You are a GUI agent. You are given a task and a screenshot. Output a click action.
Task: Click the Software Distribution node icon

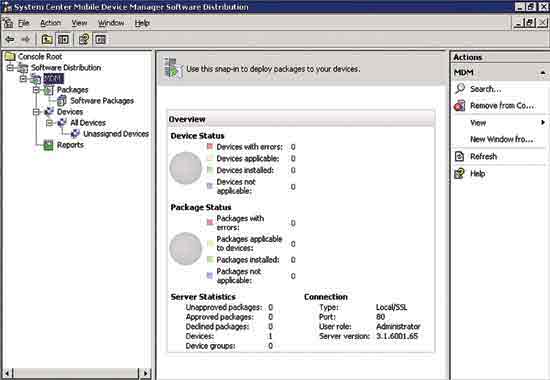coord(23,68)
